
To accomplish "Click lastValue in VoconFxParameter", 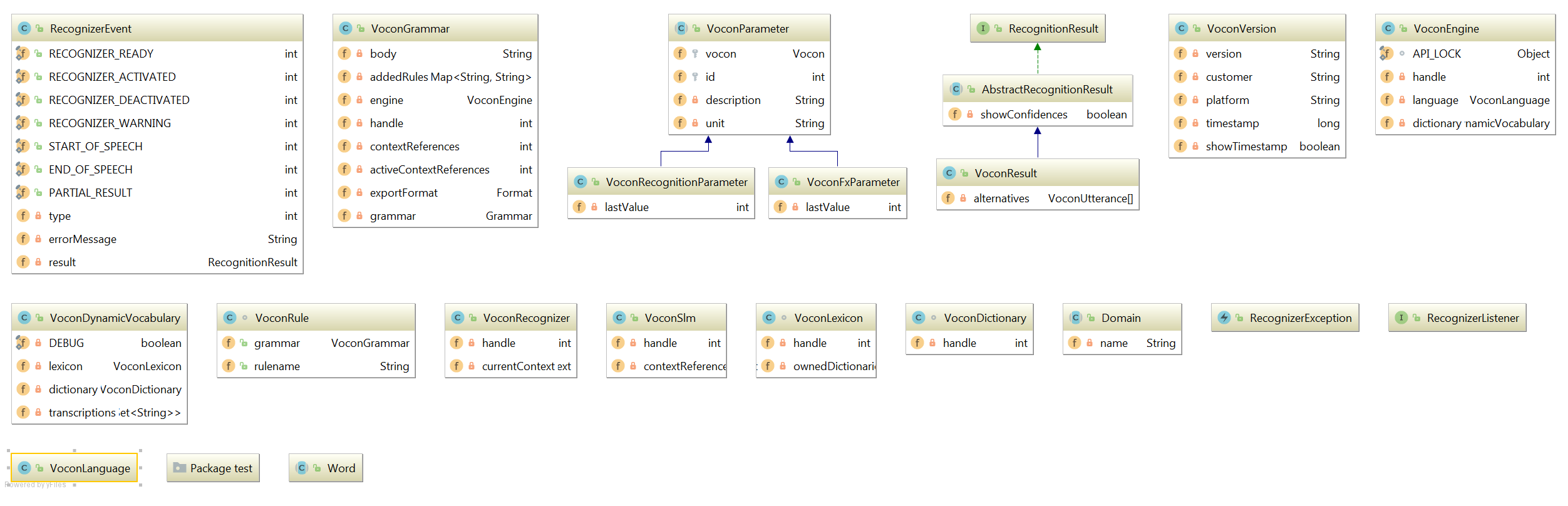I will click(x=837, y=207).
